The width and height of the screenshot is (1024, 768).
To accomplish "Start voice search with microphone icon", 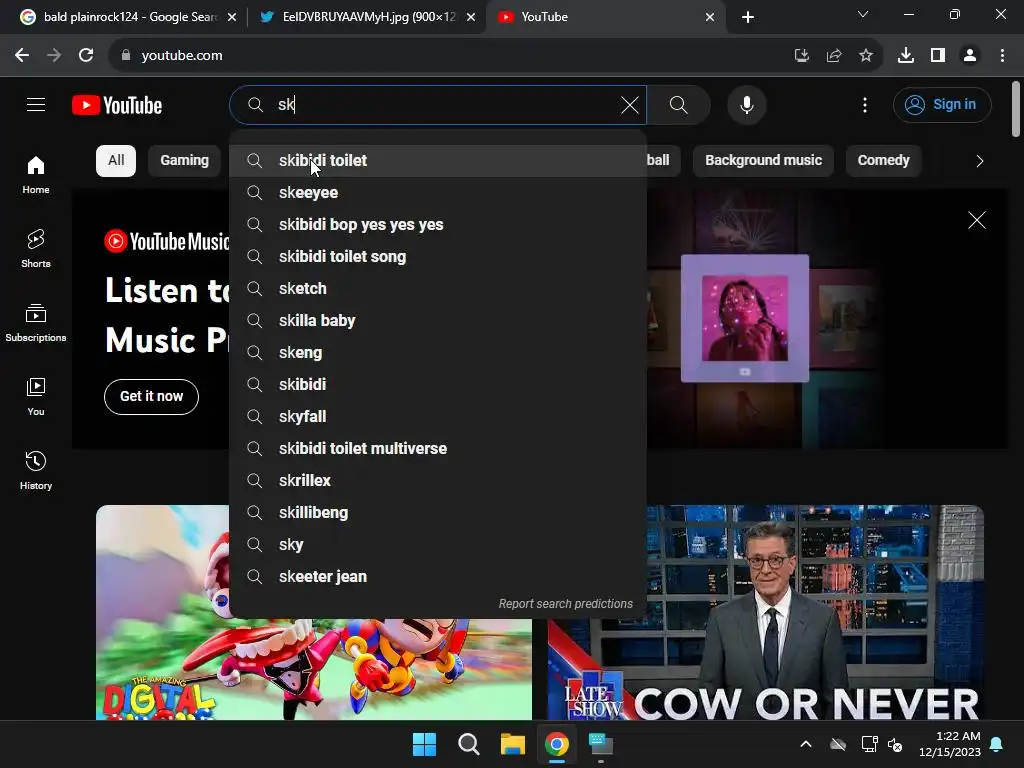I will (x=746, y=104).
